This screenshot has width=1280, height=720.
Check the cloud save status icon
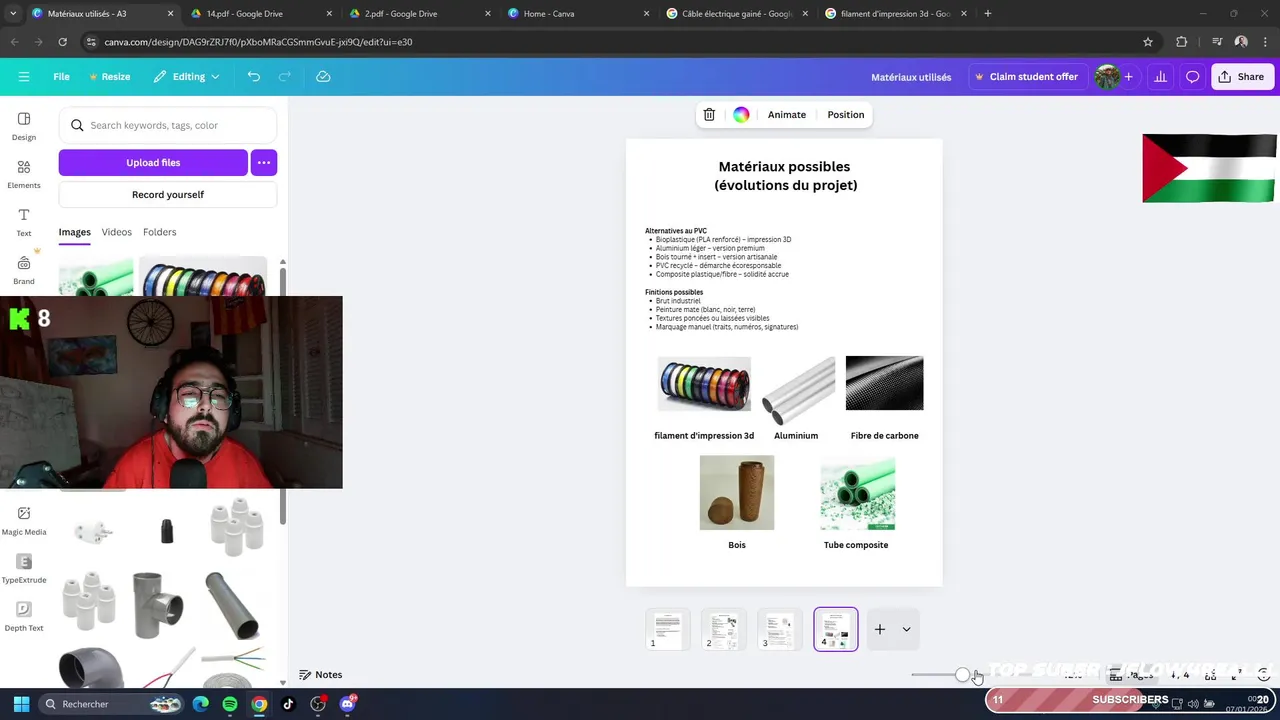click(323, 77)
